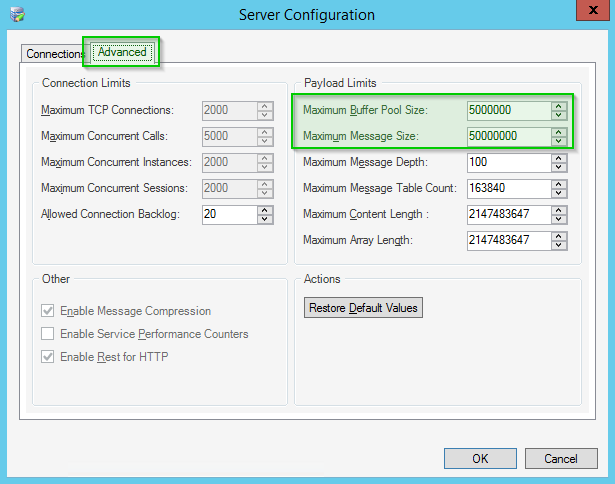
Task: Decrease Maximum Message Table Count value
Action: tap(558, 193)
